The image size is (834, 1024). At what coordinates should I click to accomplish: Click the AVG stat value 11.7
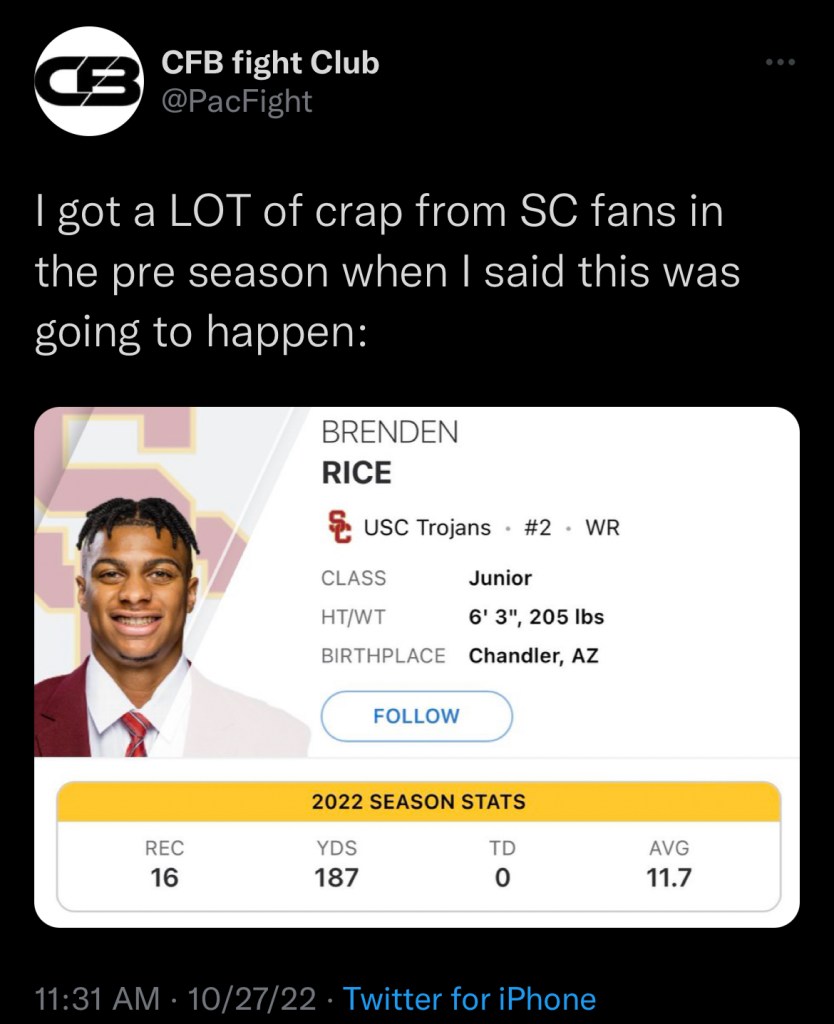[x=669, y=878]
